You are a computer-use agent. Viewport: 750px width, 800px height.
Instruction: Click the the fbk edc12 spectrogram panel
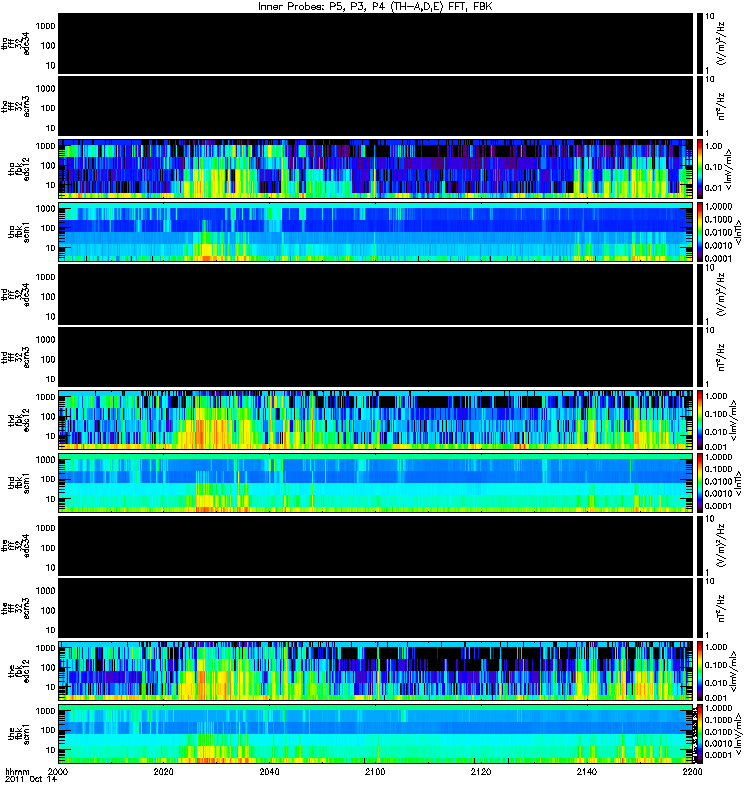(x=376, y=671)
